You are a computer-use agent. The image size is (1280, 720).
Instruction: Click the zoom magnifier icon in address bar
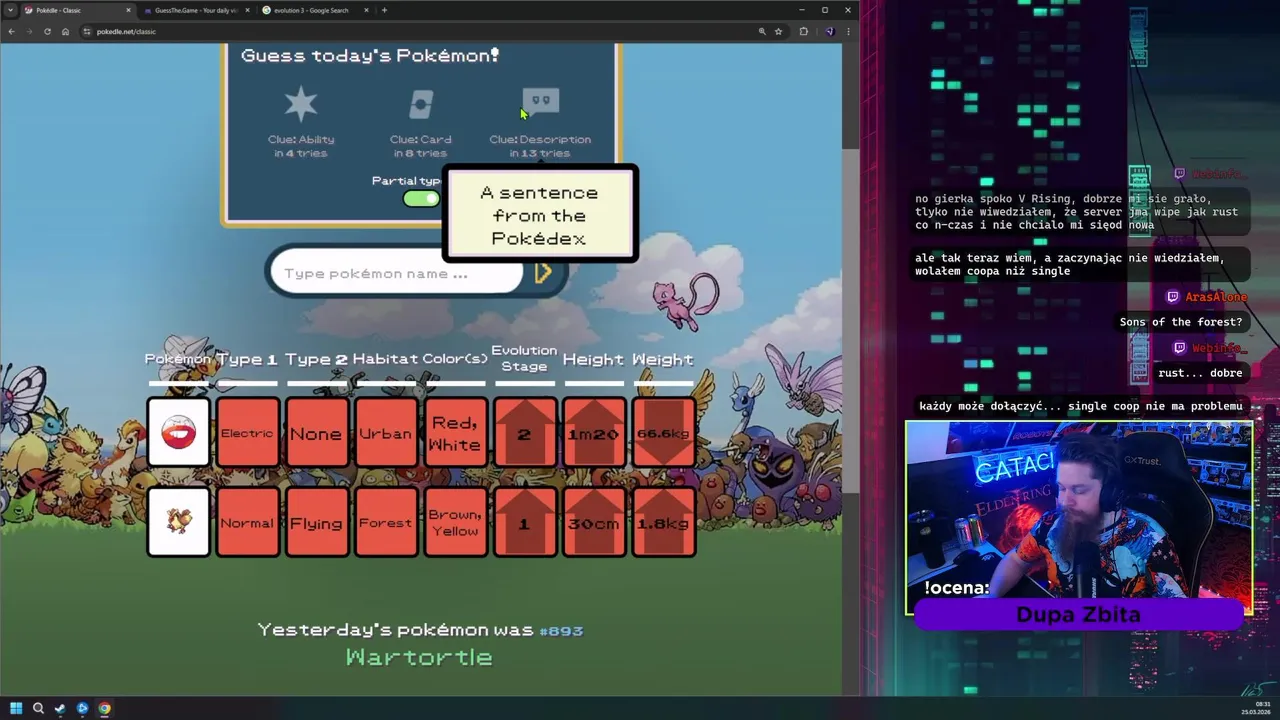click(x=762, y=31)
